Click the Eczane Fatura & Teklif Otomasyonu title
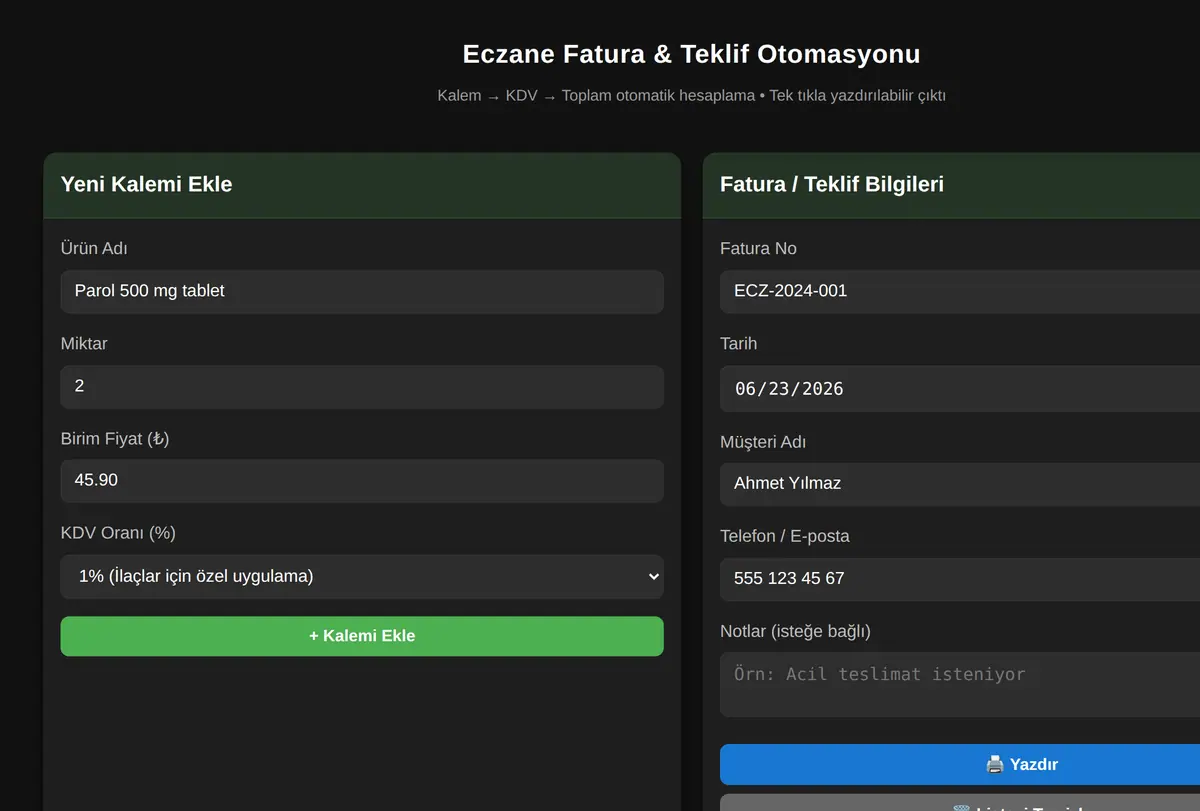Screen dimensions: 1200x811 [x=691, y=54]
